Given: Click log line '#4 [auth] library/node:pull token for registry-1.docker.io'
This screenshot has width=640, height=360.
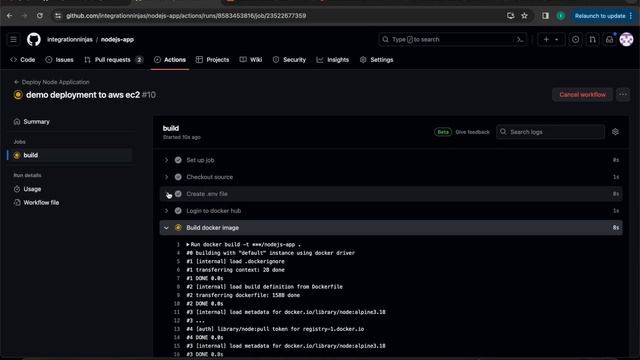Looking at the screenshot, I should pos(275,329).
